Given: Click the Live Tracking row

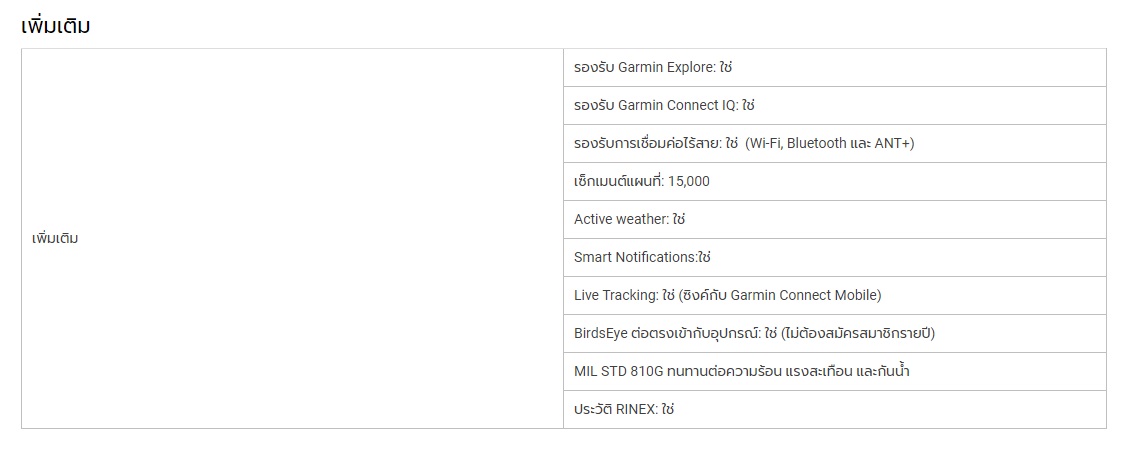Looking at the screenshot, I should (834, 295).
